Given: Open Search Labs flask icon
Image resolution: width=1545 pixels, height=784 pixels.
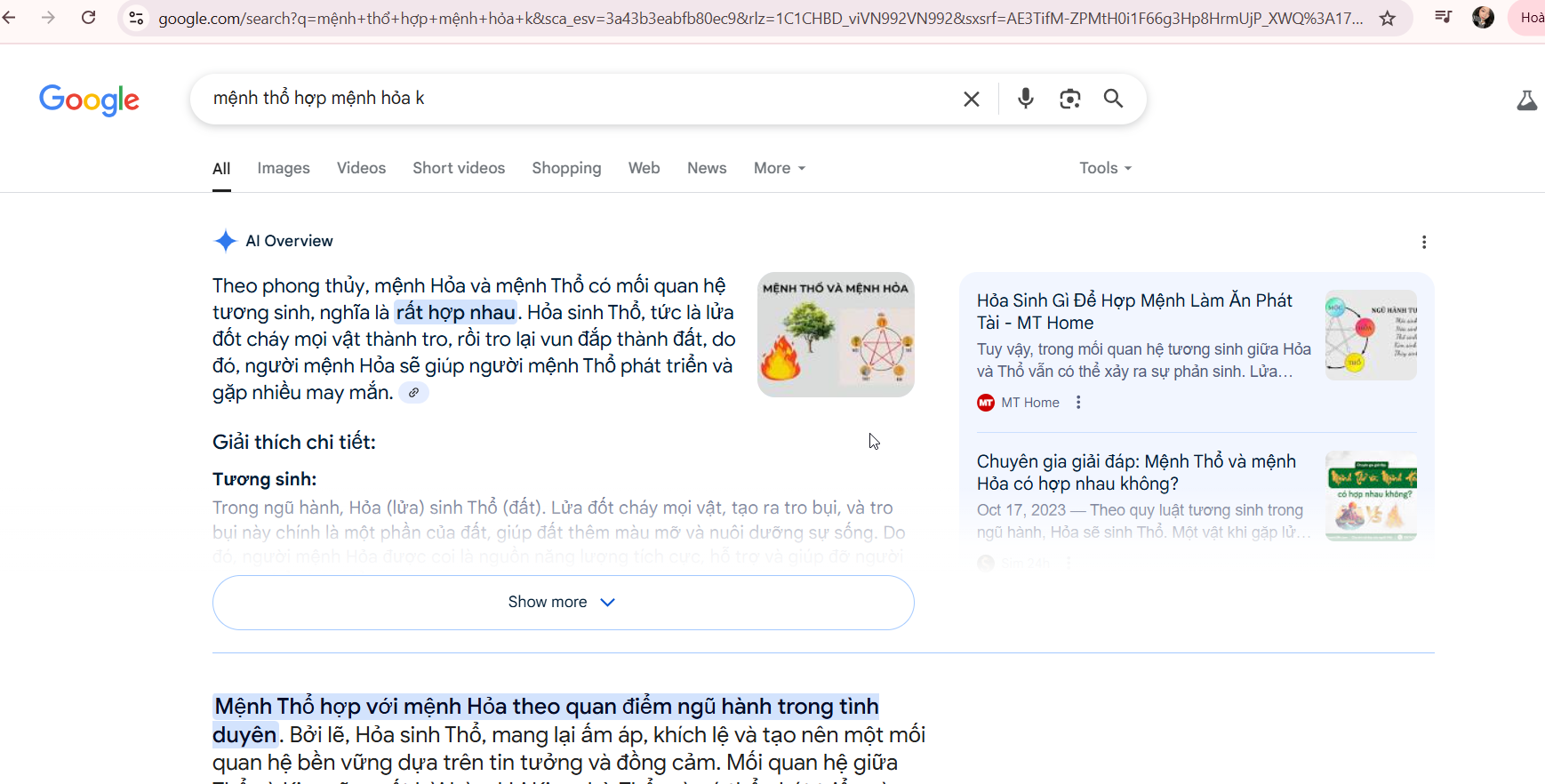Looking at the screenshot, I should [1527, 100].
